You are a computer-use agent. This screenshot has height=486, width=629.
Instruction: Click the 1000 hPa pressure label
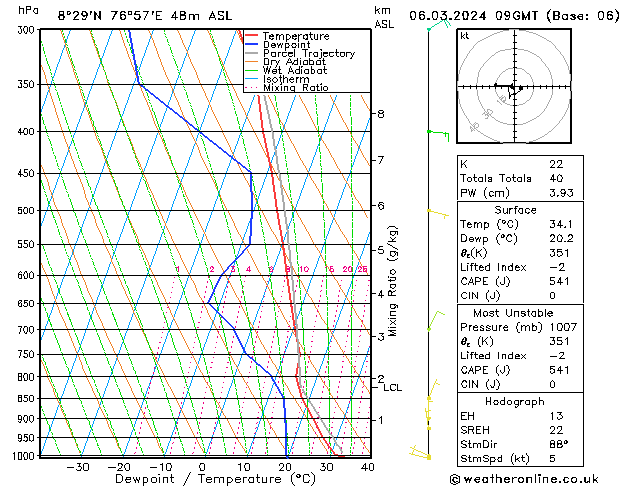click(25, 456)
